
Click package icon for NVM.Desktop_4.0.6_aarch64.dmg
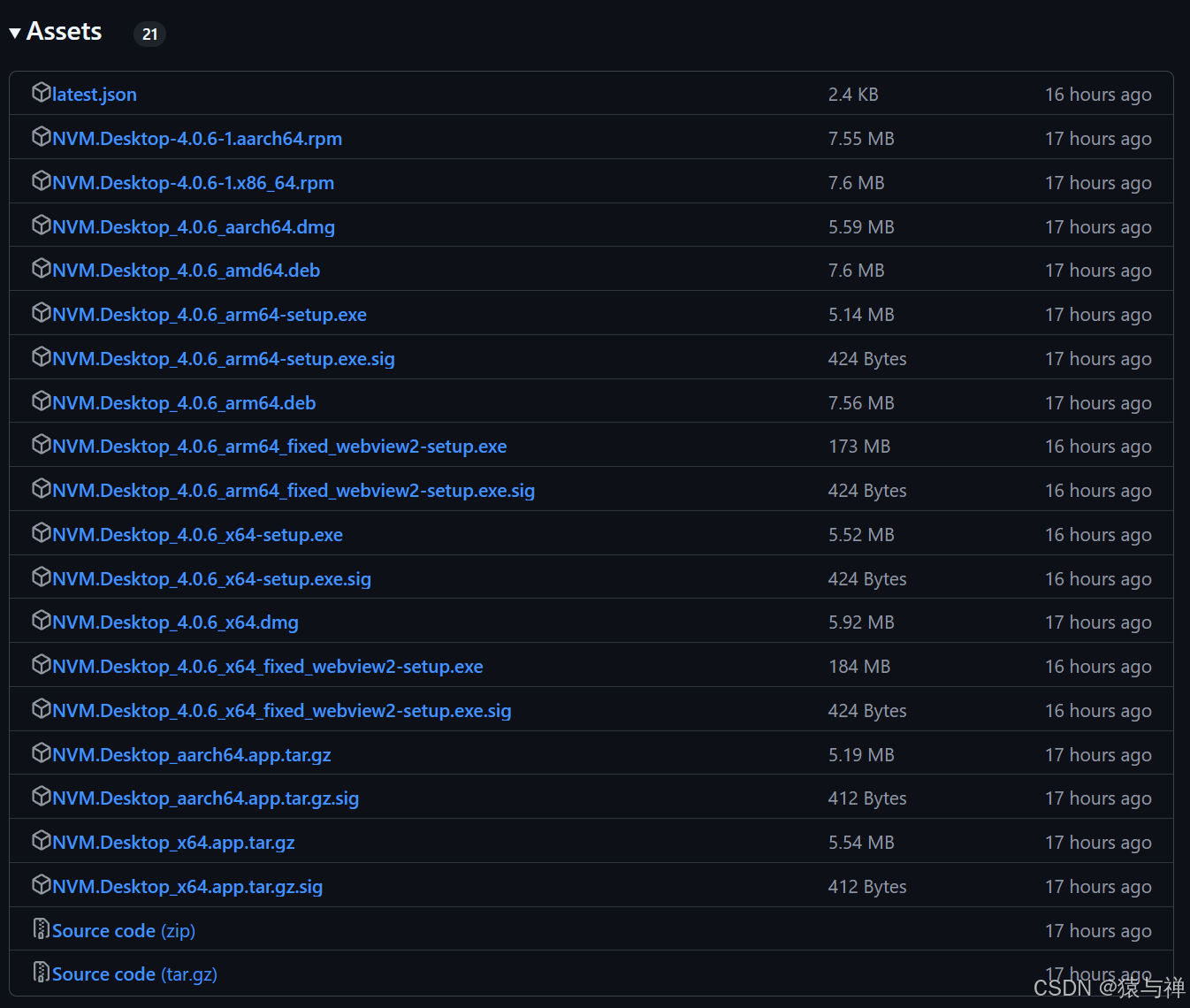pos(42,225)
